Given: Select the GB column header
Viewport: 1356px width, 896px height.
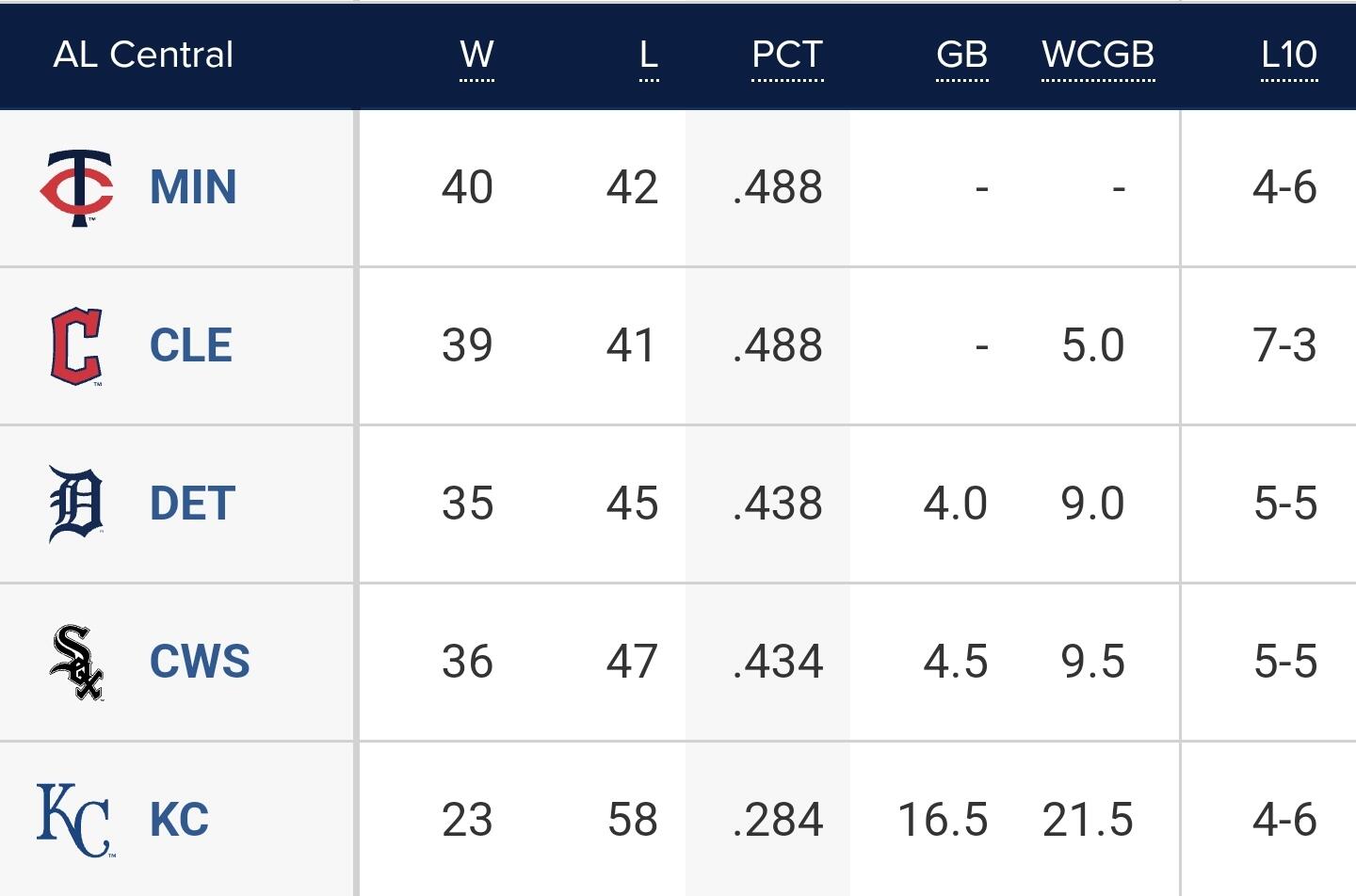Looking at the screenshot, I should 961,55.
